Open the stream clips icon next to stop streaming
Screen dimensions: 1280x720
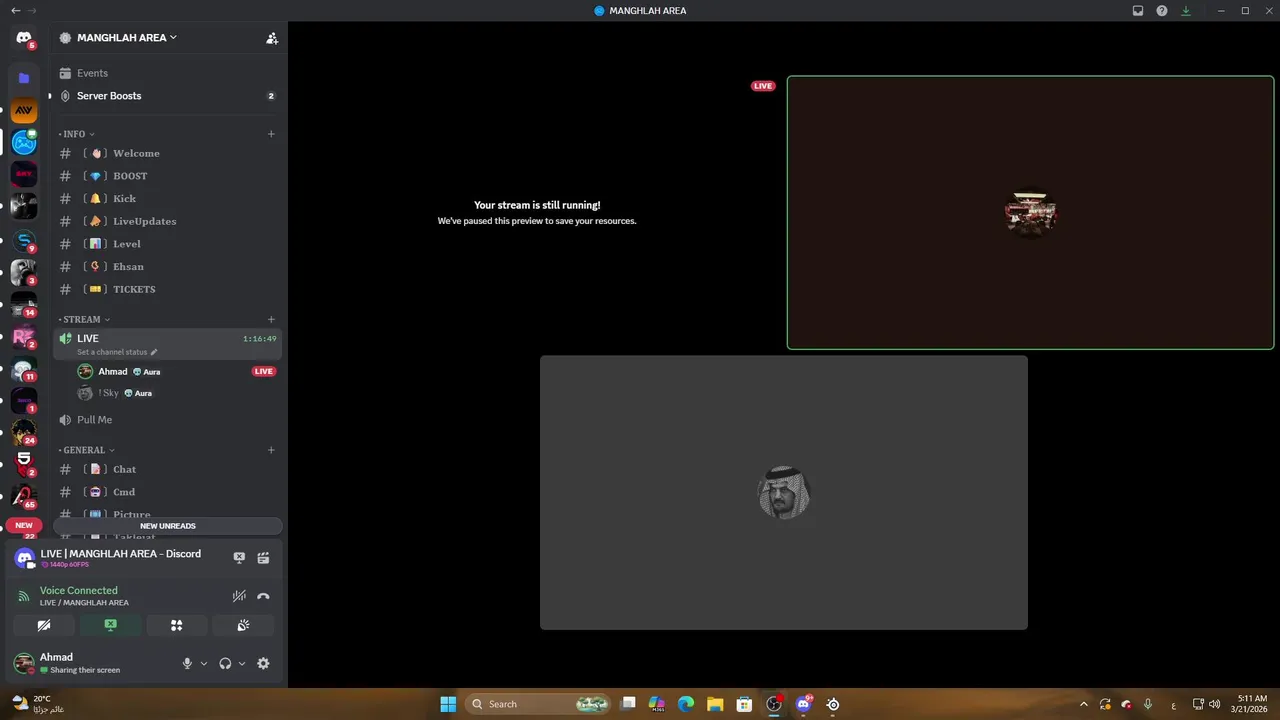(x=263, y=558)
